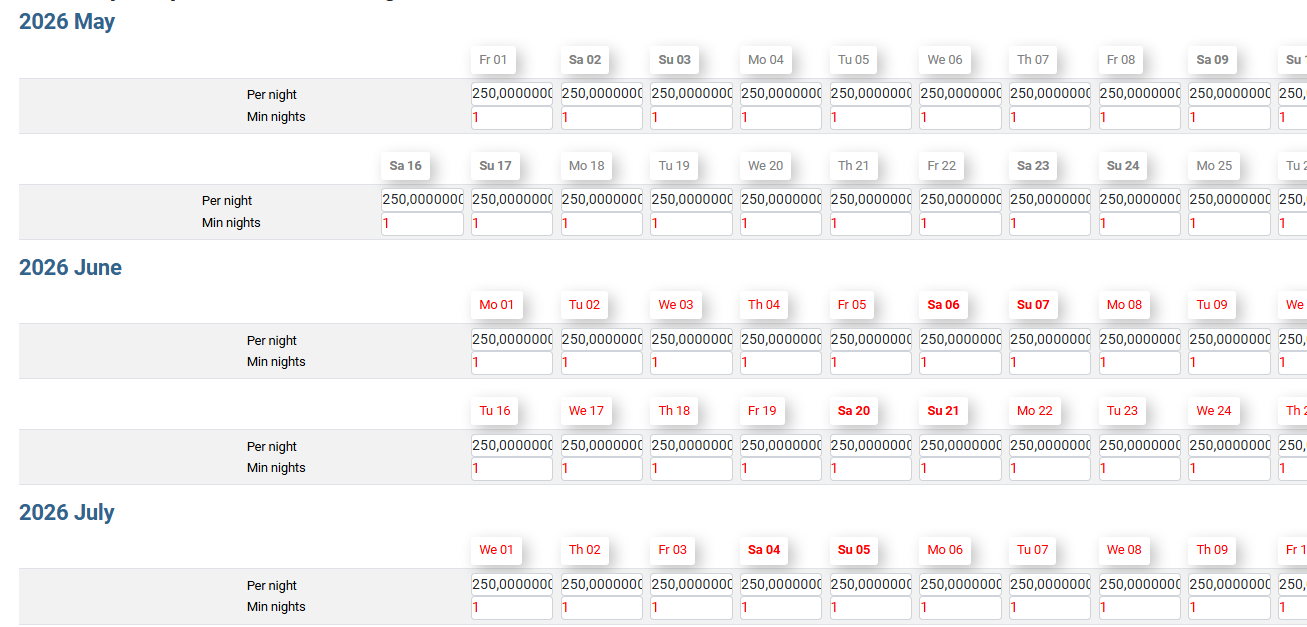1307x627 pixels.
Task: Select the Mo 25 May day label
Action: point(1214,166)
